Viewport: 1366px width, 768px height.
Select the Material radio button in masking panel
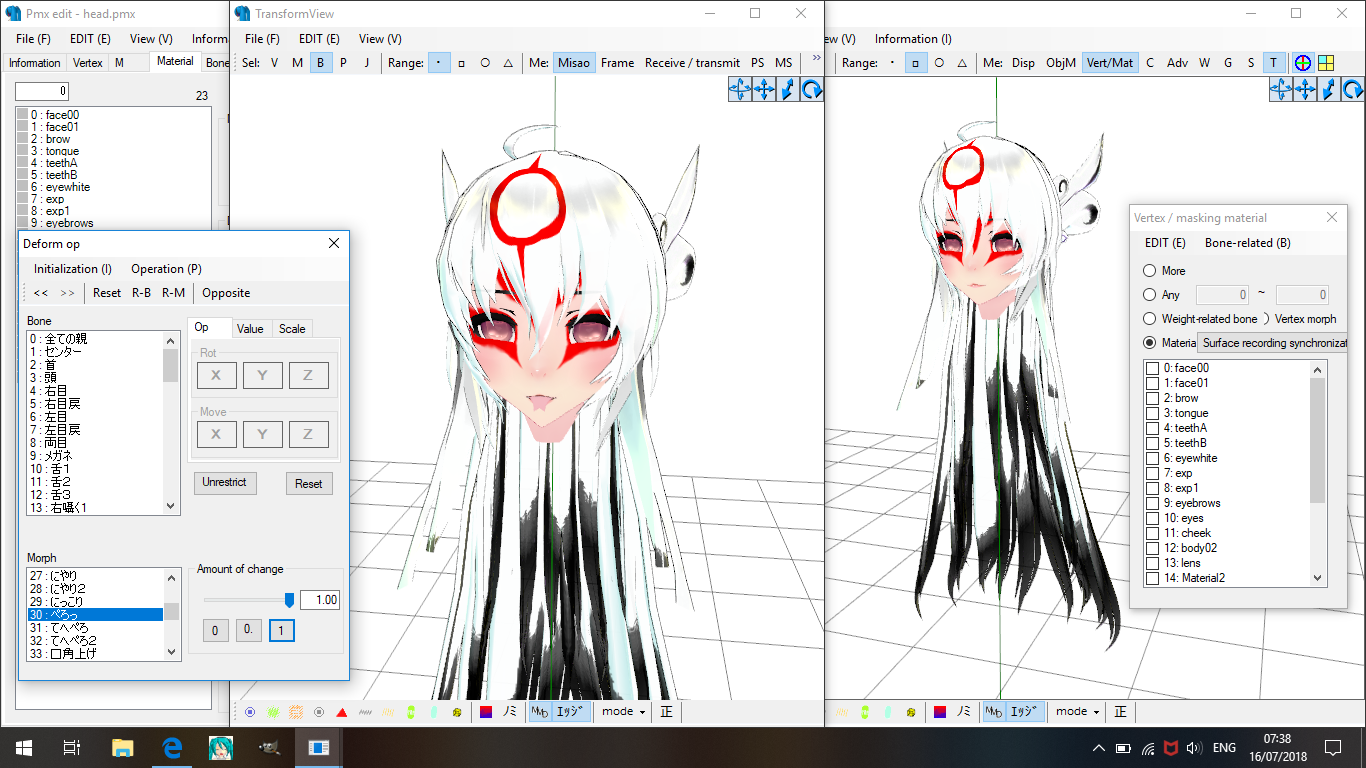click(x=1149, y=343)
